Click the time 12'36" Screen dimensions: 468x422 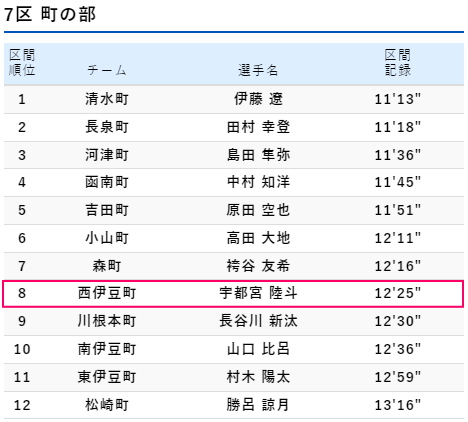click(x=398, y=349)
